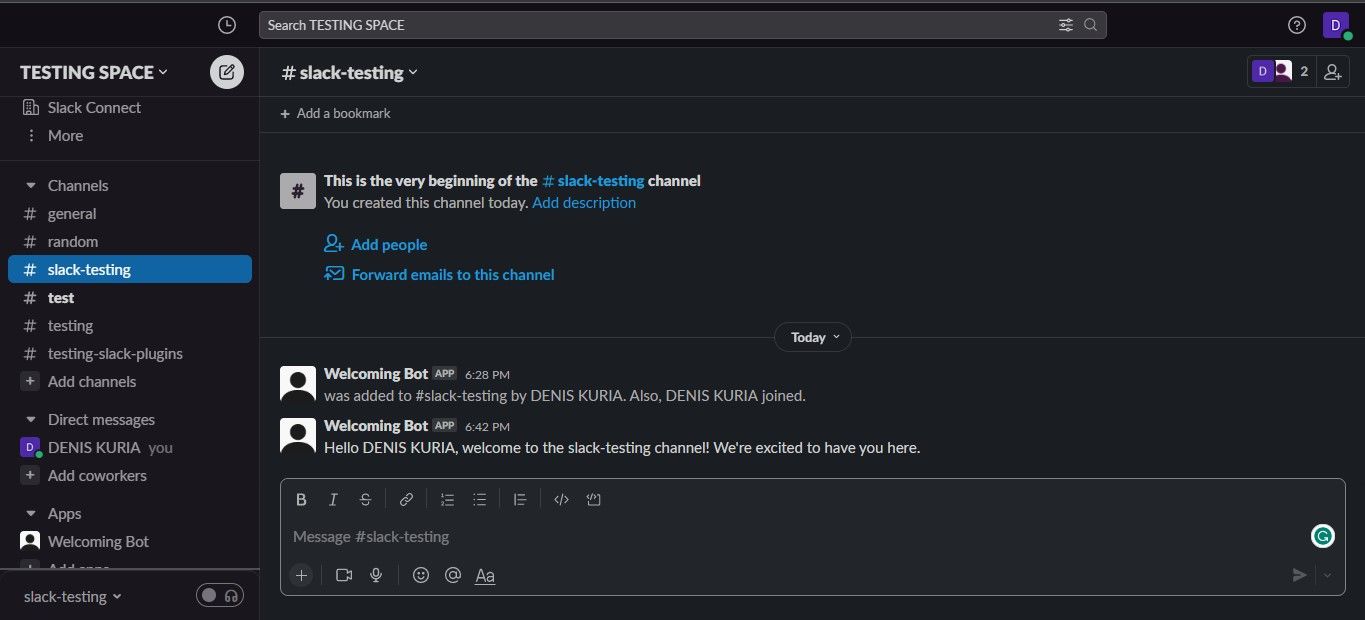Click the Add people link

pos(388,244)
